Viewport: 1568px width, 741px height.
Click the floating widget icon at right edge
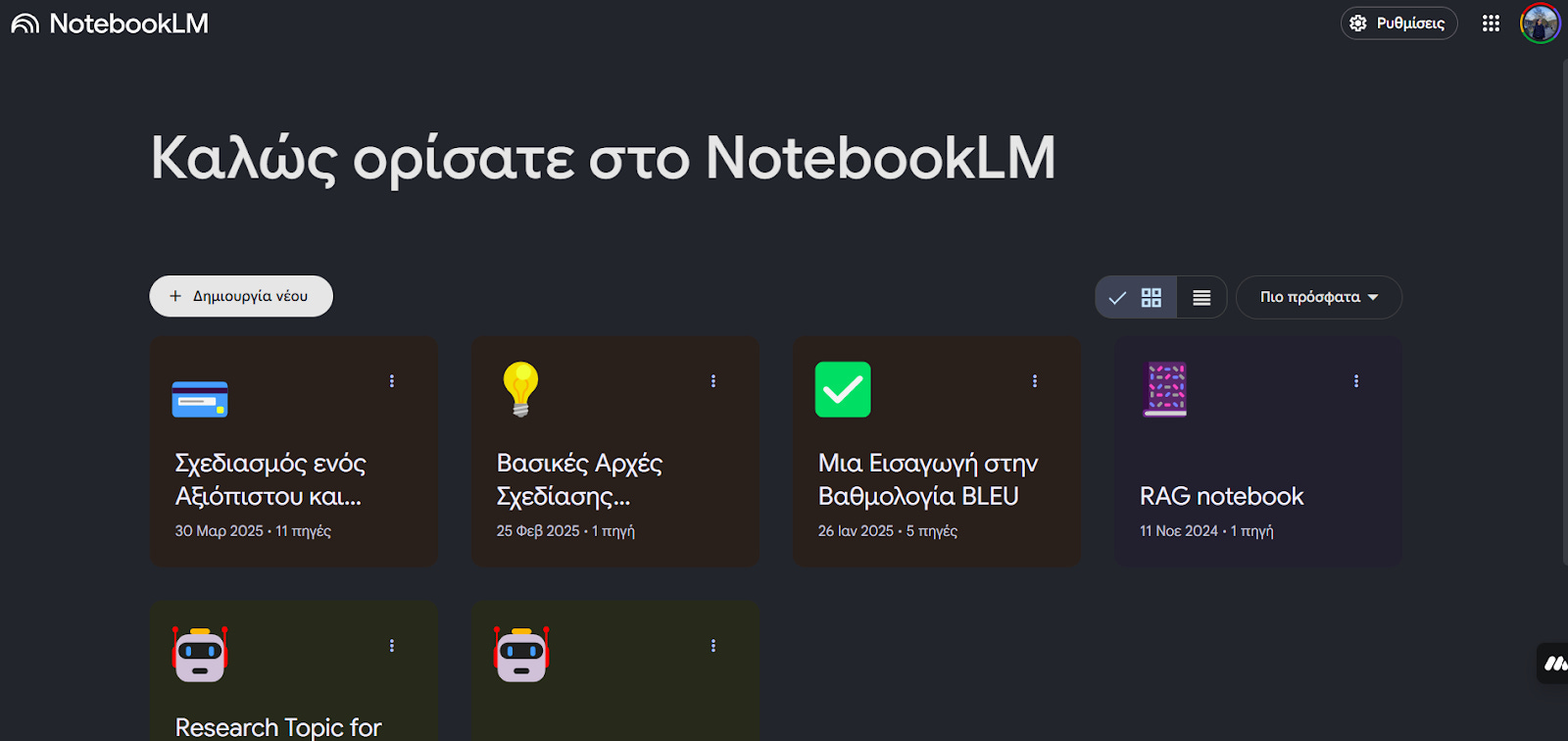click(x=1553, y=664)
